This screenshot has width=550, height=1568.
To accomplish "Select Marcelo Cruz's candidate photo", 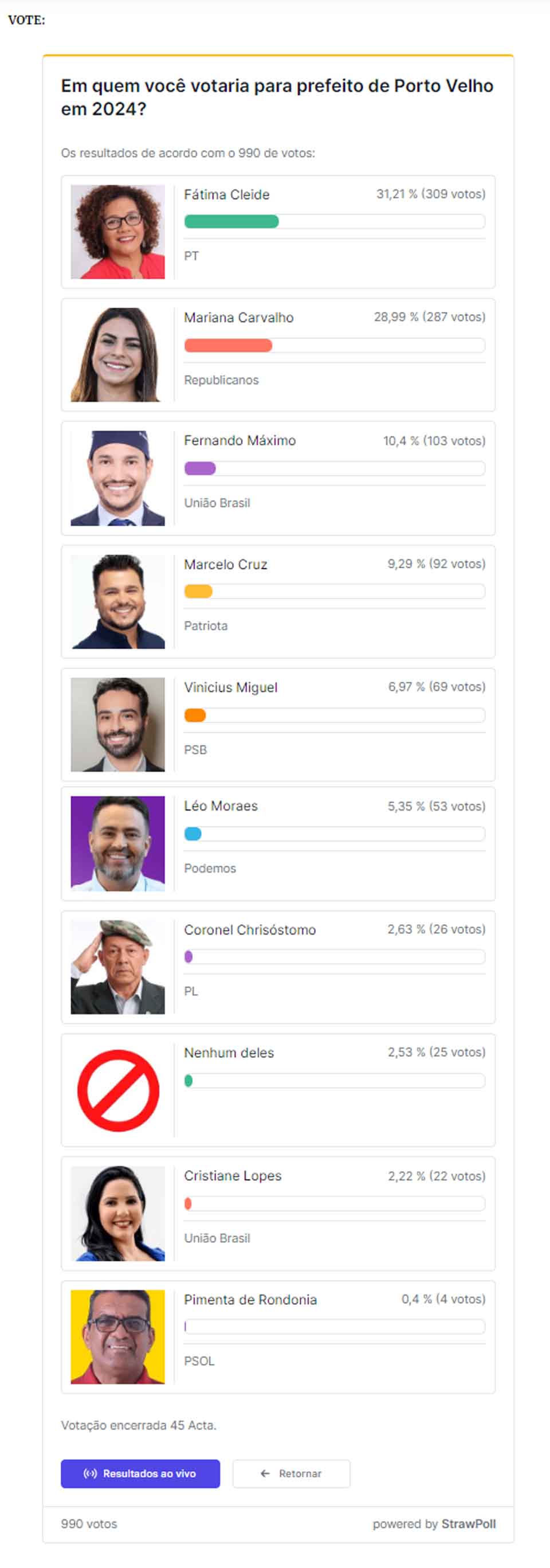I will click(x=117, y=601).
